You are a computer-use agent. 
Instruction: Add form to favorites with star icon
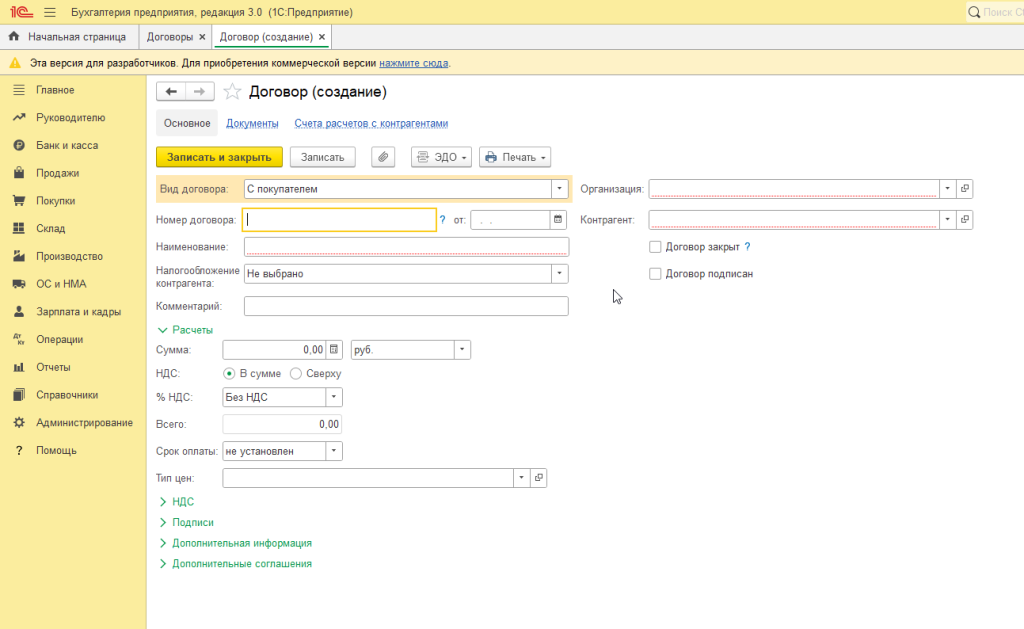coord(232,92)
